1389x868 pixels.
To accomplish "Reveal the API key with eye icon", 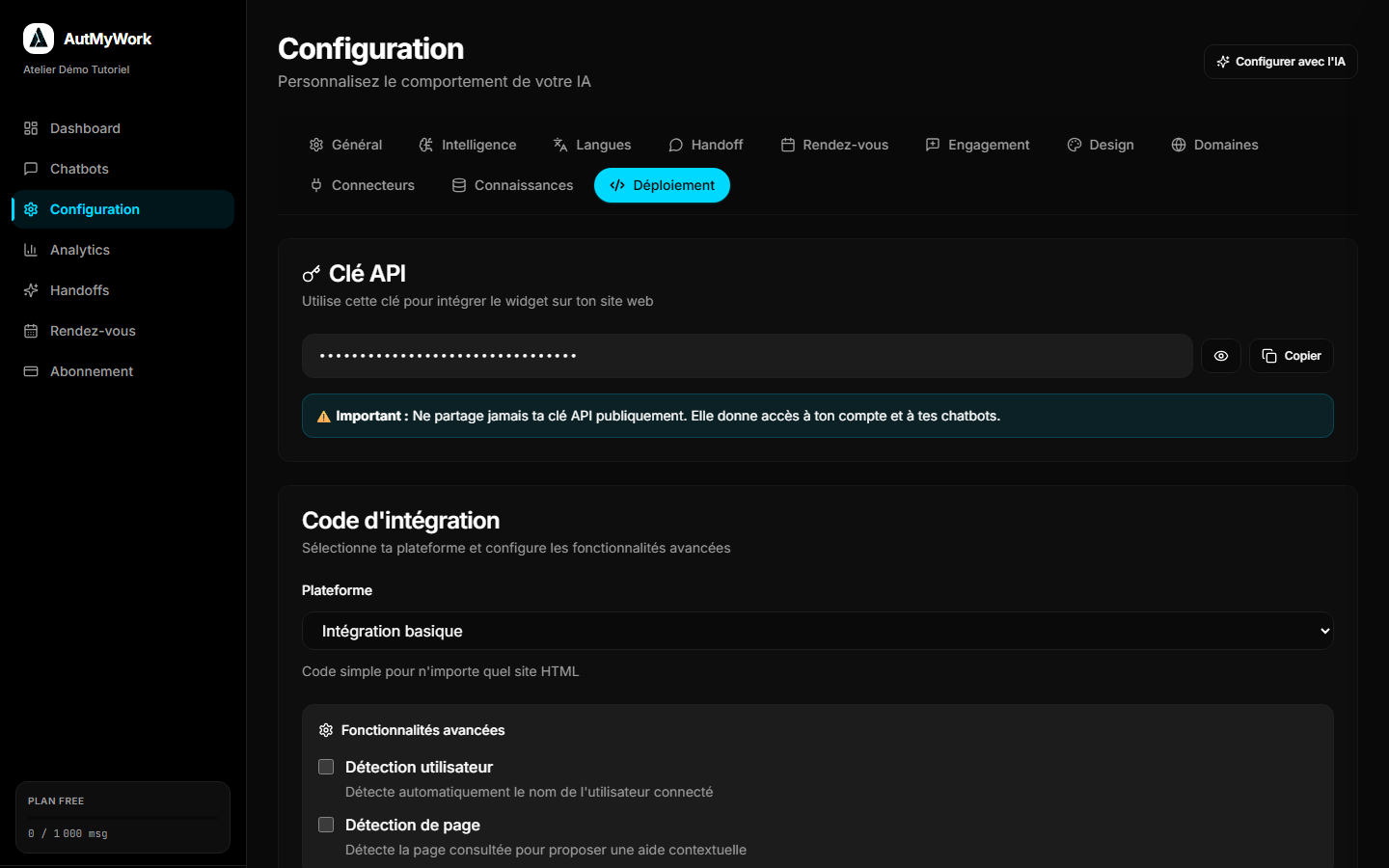I will (x=1221, y=356).
